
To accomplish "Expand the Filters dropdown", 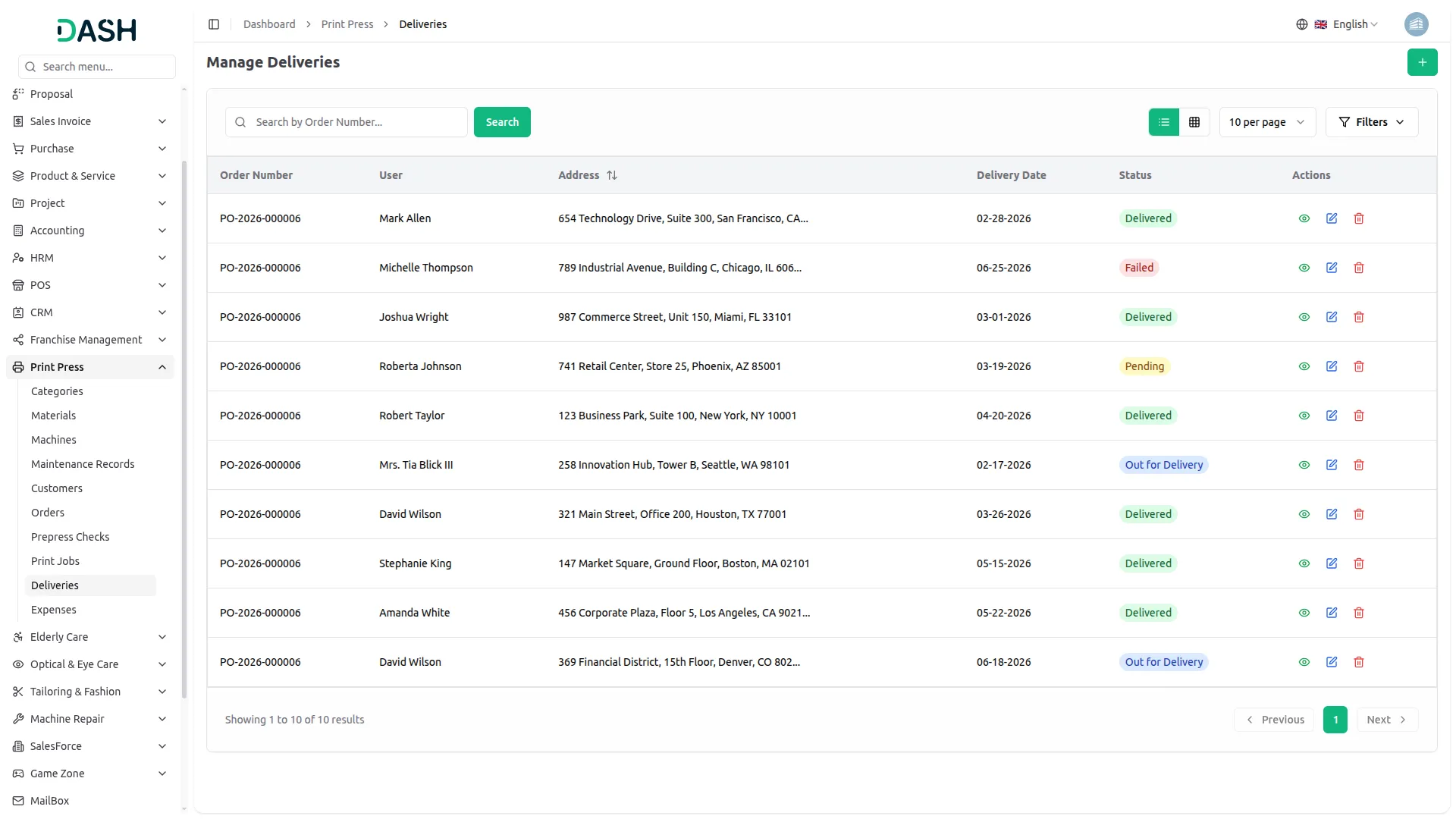I will pyautogui.click(x=1371, y=122).
